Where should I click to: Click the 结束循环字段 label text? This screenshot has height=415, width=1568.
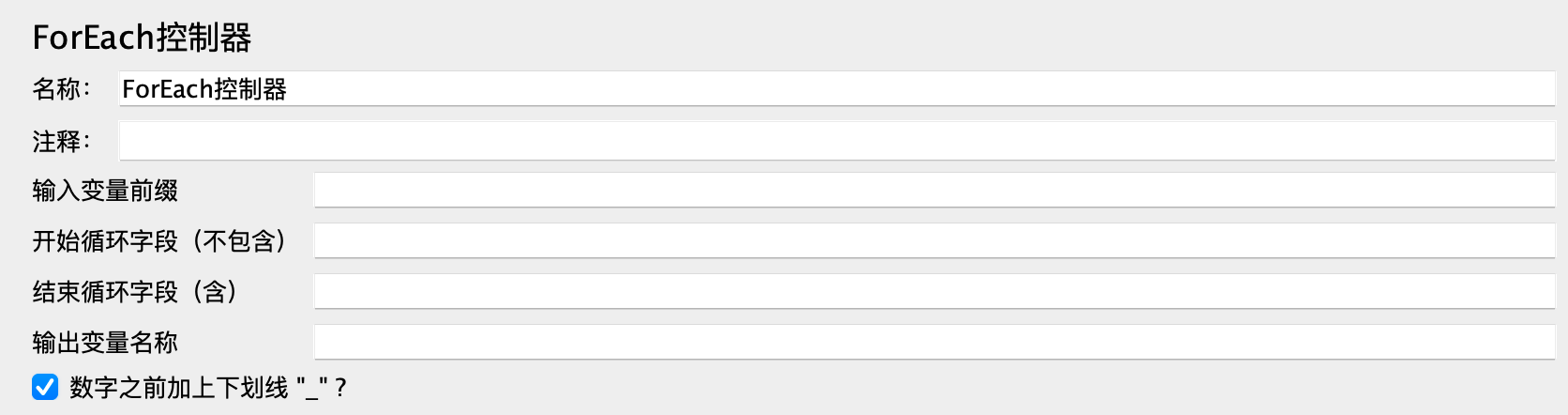pos(105,292)
